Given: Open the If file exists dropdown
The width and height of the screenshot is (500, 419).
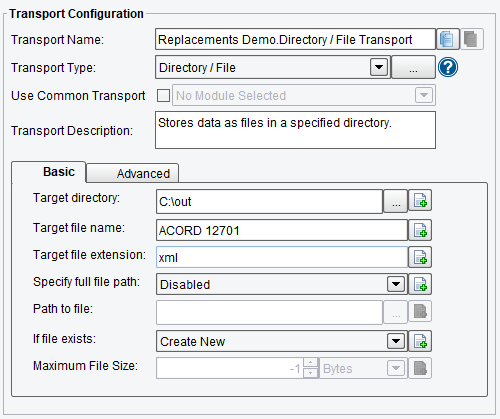Looking at the screenshot, I should [396, 341].
